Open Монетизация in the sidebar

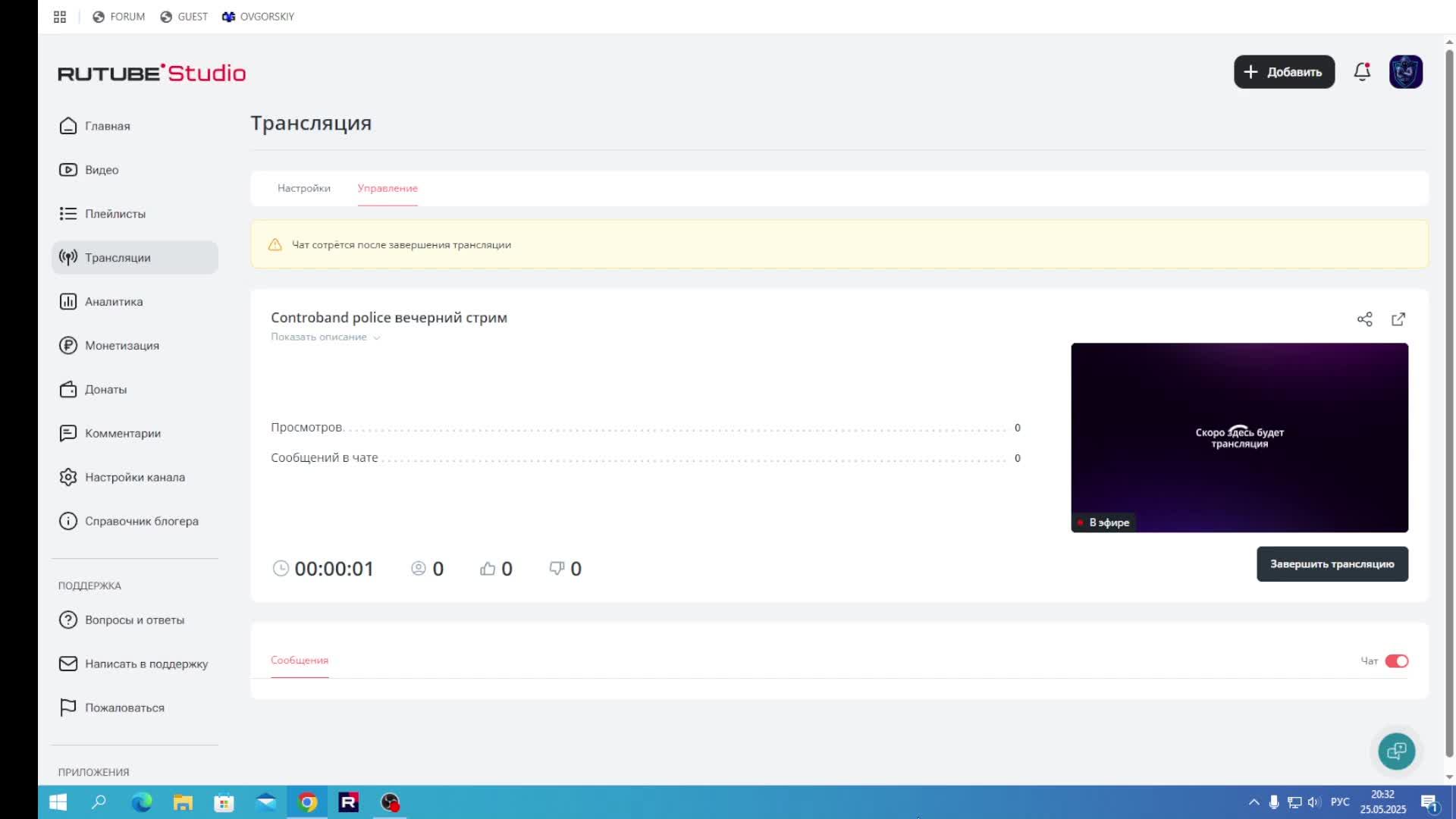121,346
